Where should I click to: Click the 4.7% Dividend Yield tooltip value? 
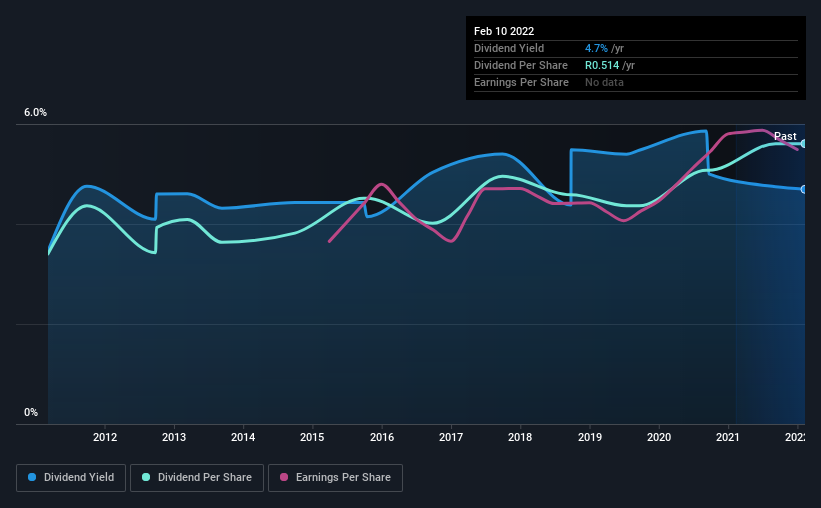(596, 48)
